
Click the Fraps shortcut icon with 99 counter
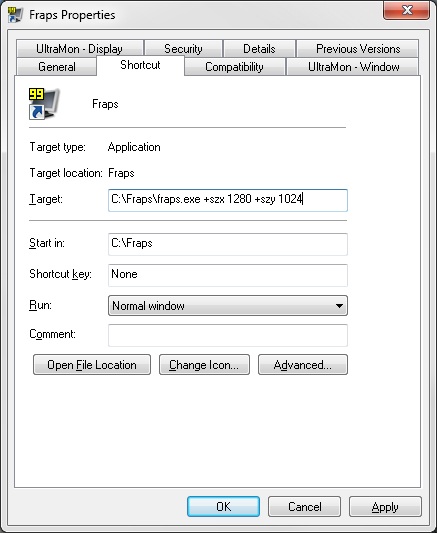pos(44,104)
